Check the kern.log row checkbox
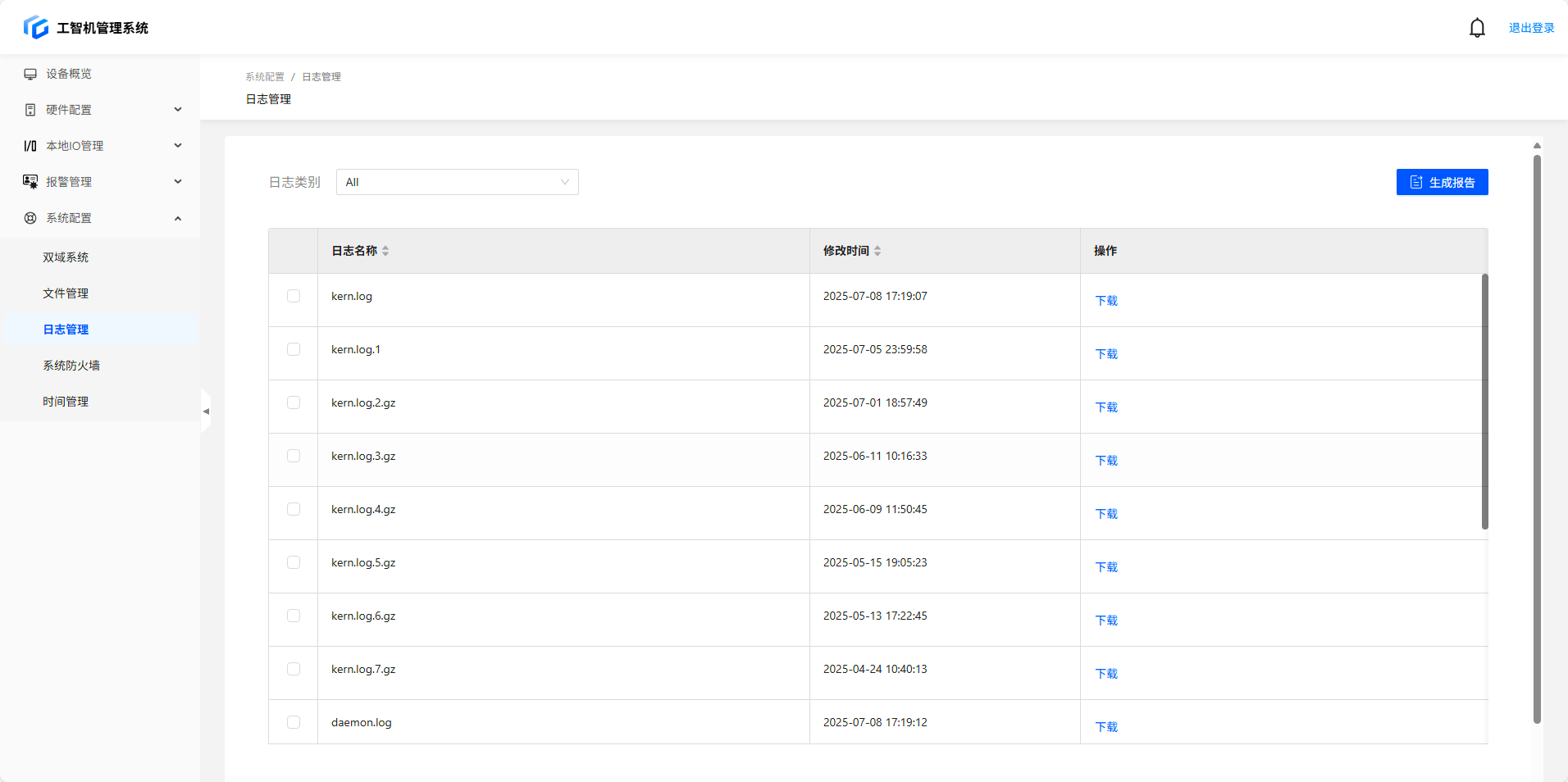The width and height of the screenshot is (1568, 782). click(294, 296)
